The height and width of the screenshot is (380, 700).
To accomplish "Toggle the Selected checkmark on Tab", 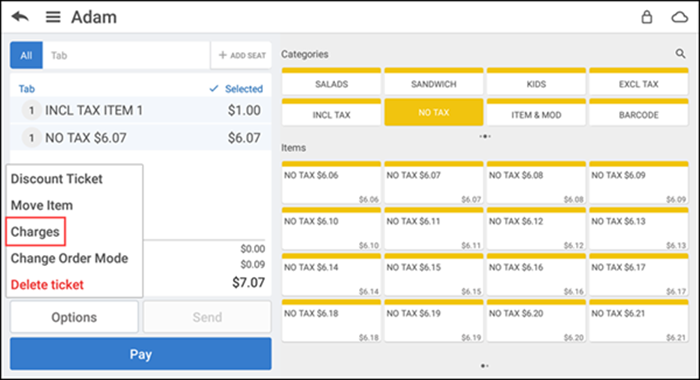I will pos(236,89).
